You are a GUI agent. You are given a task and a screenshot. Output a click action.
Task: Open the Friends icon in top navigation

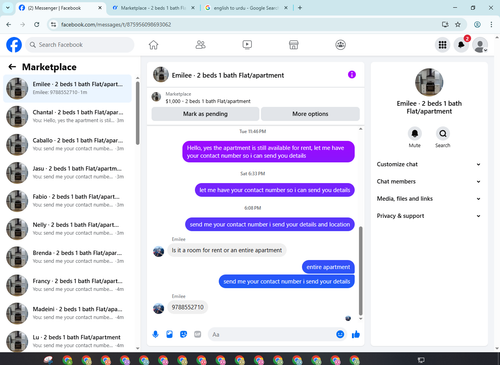pos(200,45)
